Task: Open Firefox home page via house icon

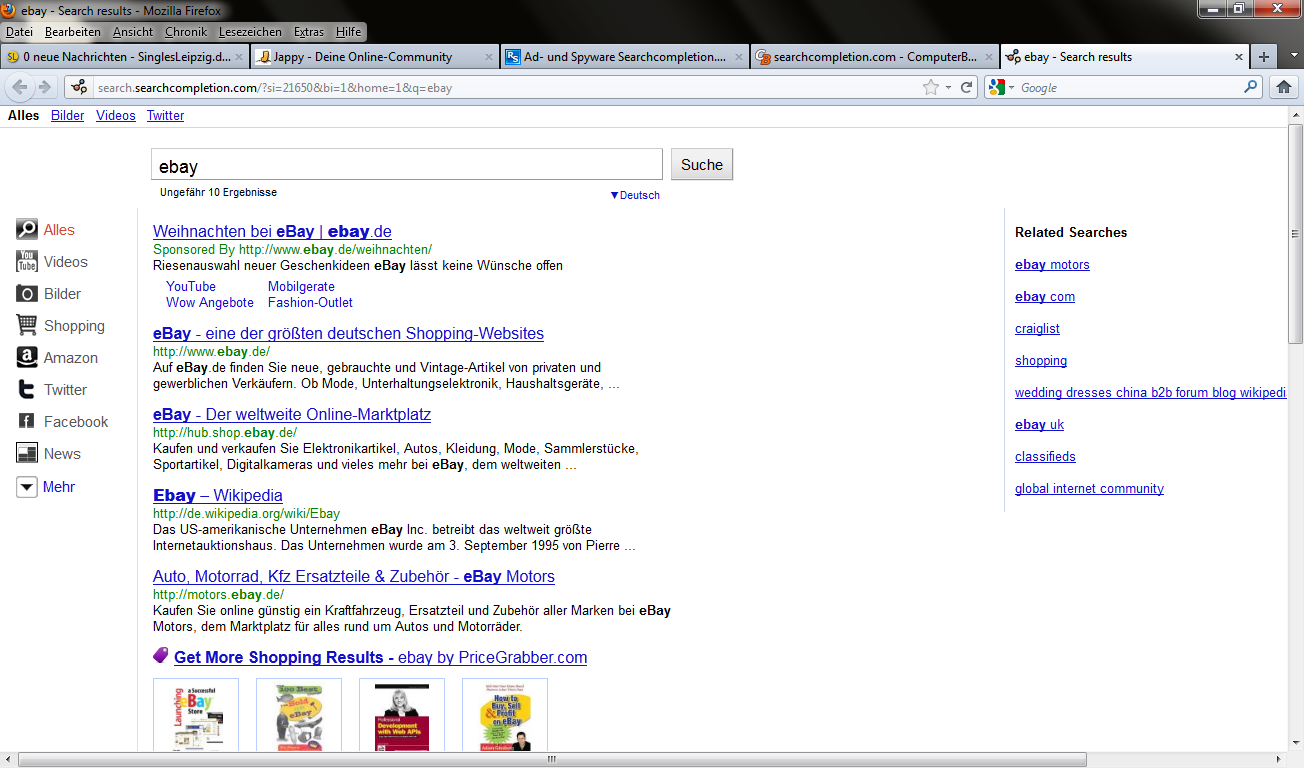Action: 1284,87
